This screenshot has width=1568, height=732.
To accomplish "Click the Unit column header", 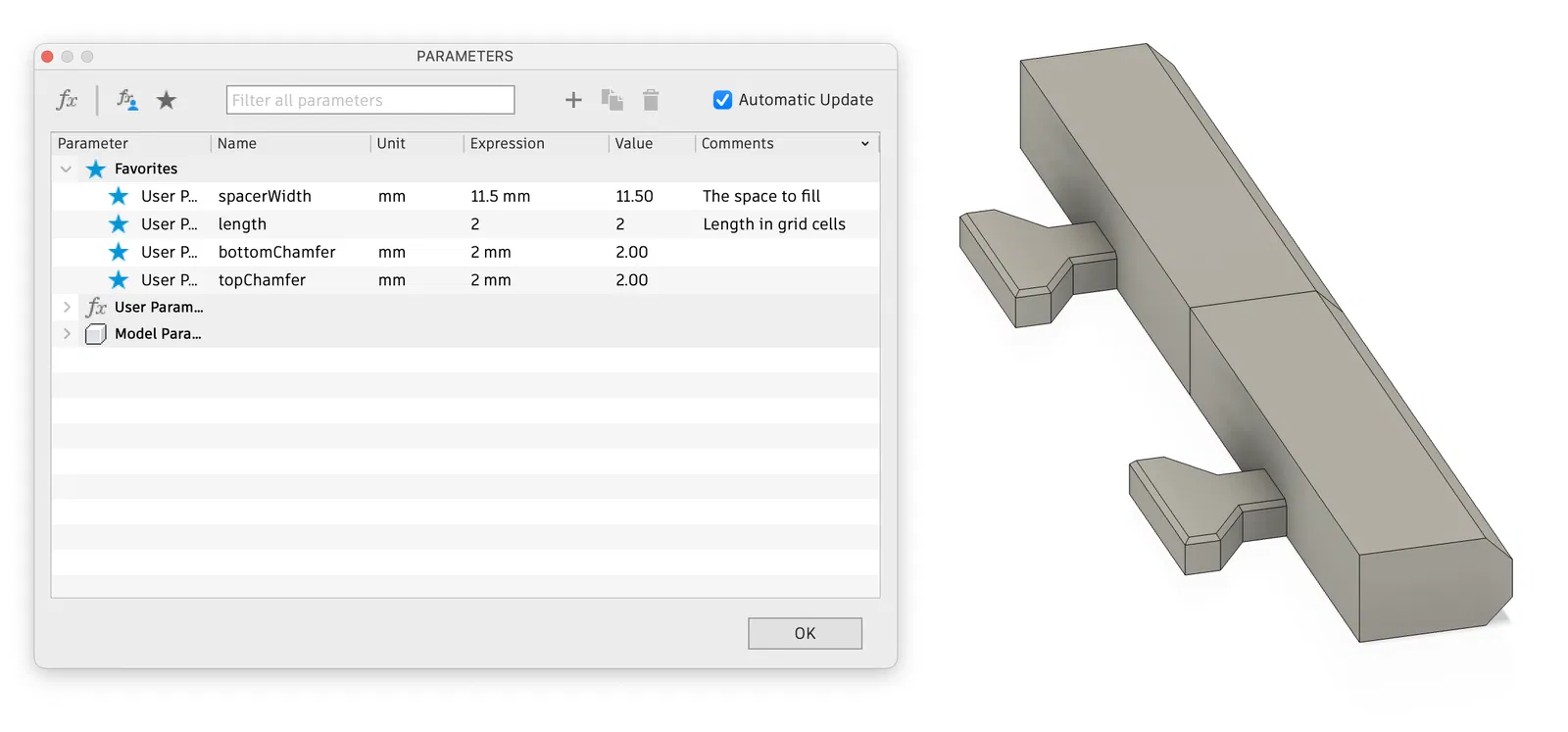I will tap(416, 143).
